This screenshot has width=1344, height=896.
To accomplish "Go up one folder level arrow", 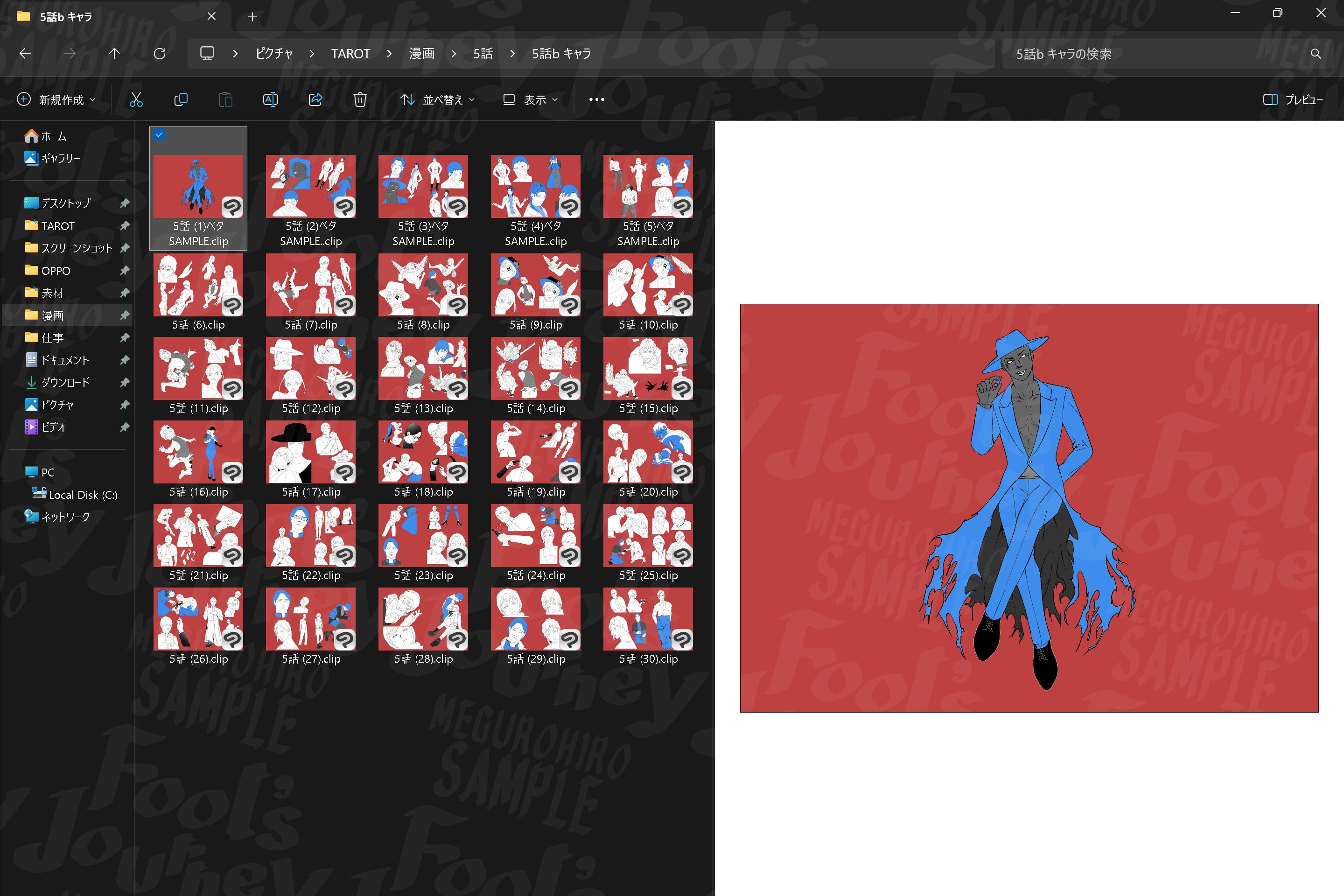I will pyautogui.click(x=114, y=54).
